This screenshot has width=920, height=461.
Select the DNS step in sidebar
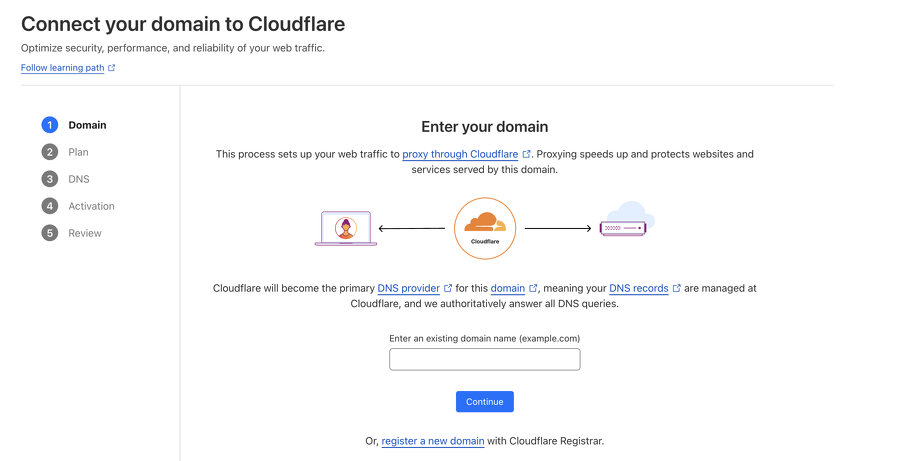[79, 179]
